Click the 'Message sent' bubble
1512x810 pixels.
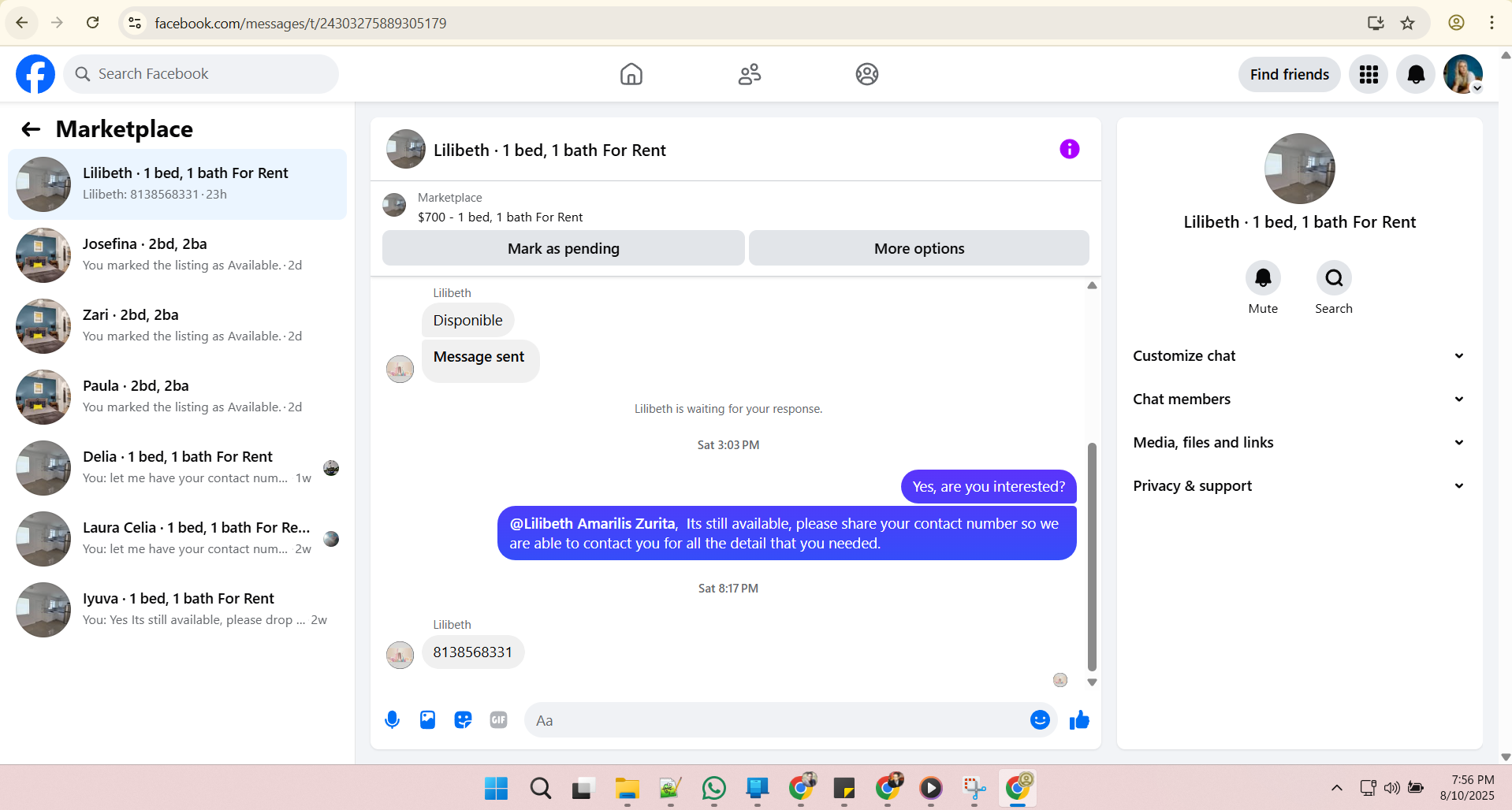(x=480, y=361)
